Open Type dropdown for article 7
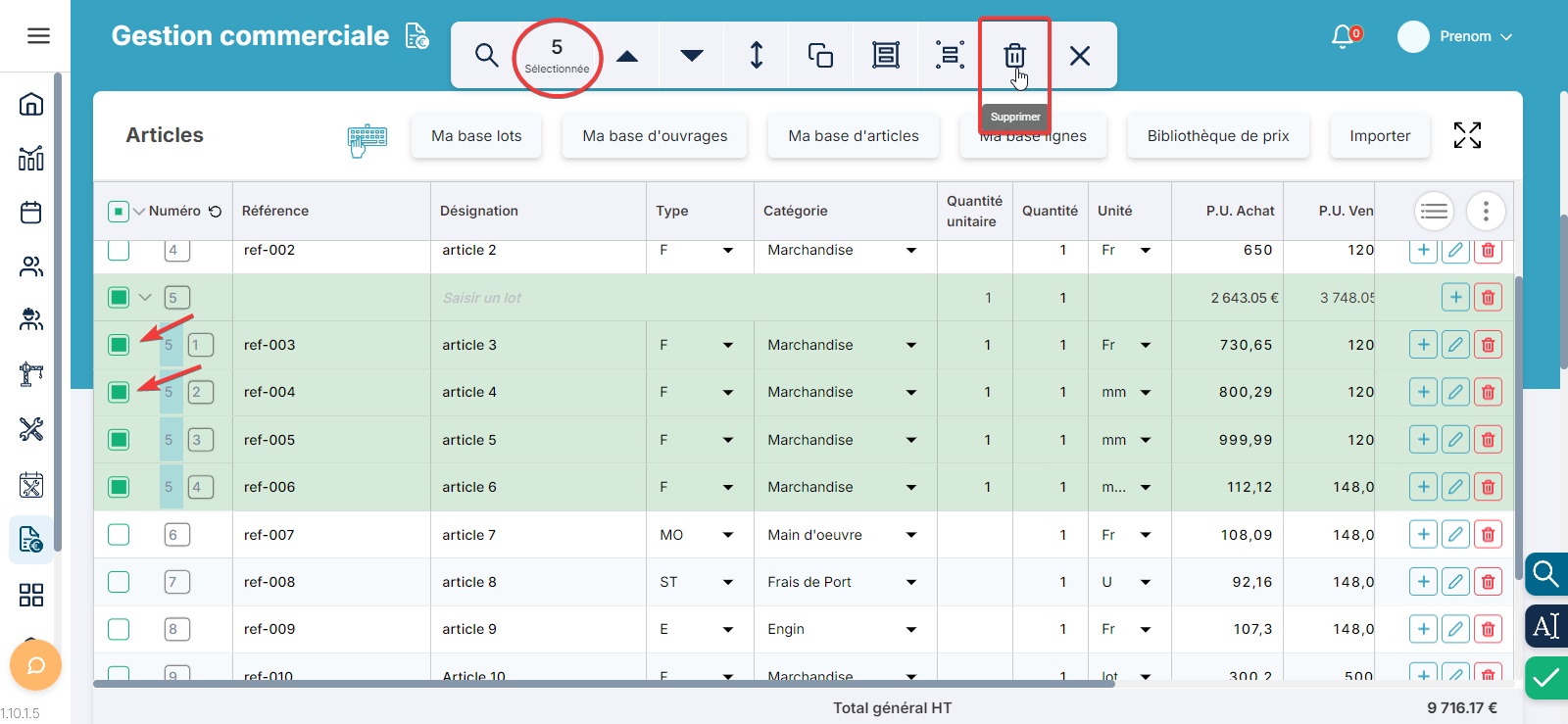Image resolution: width=1568 pixels, height=724 pixels. [x=728, y=535]
